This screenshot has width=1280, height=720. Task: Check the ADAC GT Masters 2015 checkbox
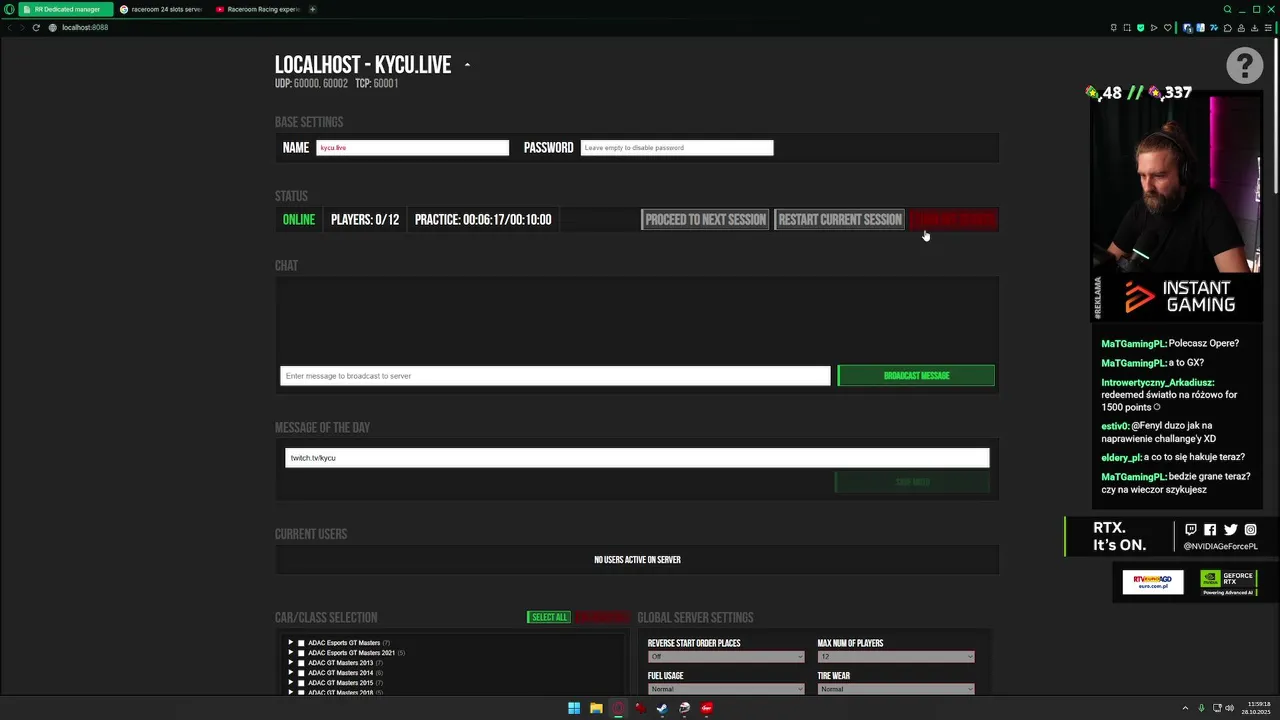(x=301, y=683)
